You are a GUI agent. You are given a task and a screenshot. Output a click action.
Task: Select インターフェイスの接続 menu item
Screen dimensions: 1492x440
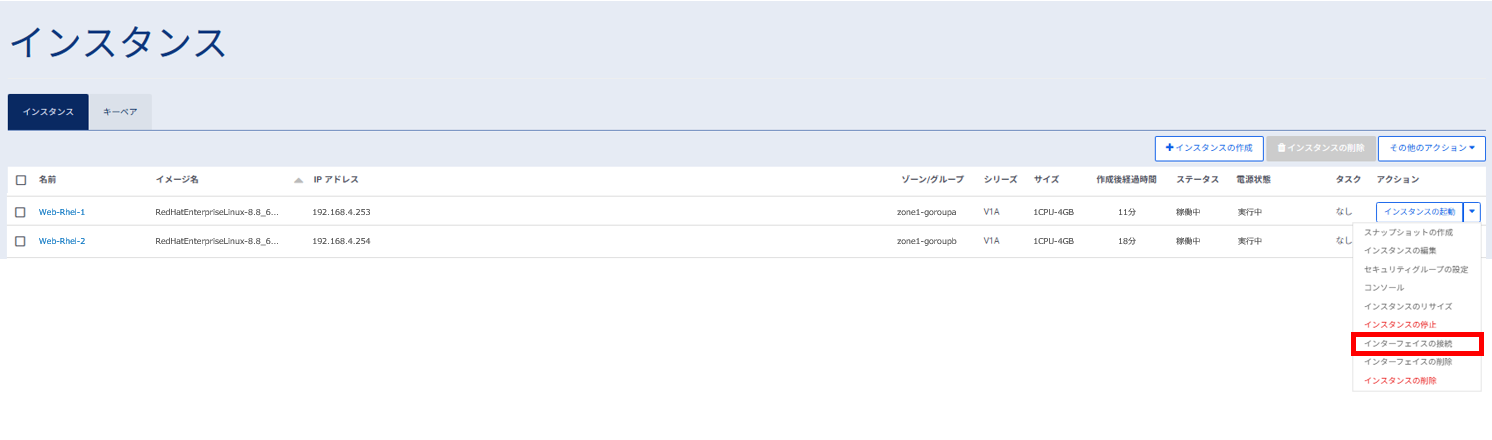(1408, 344)
